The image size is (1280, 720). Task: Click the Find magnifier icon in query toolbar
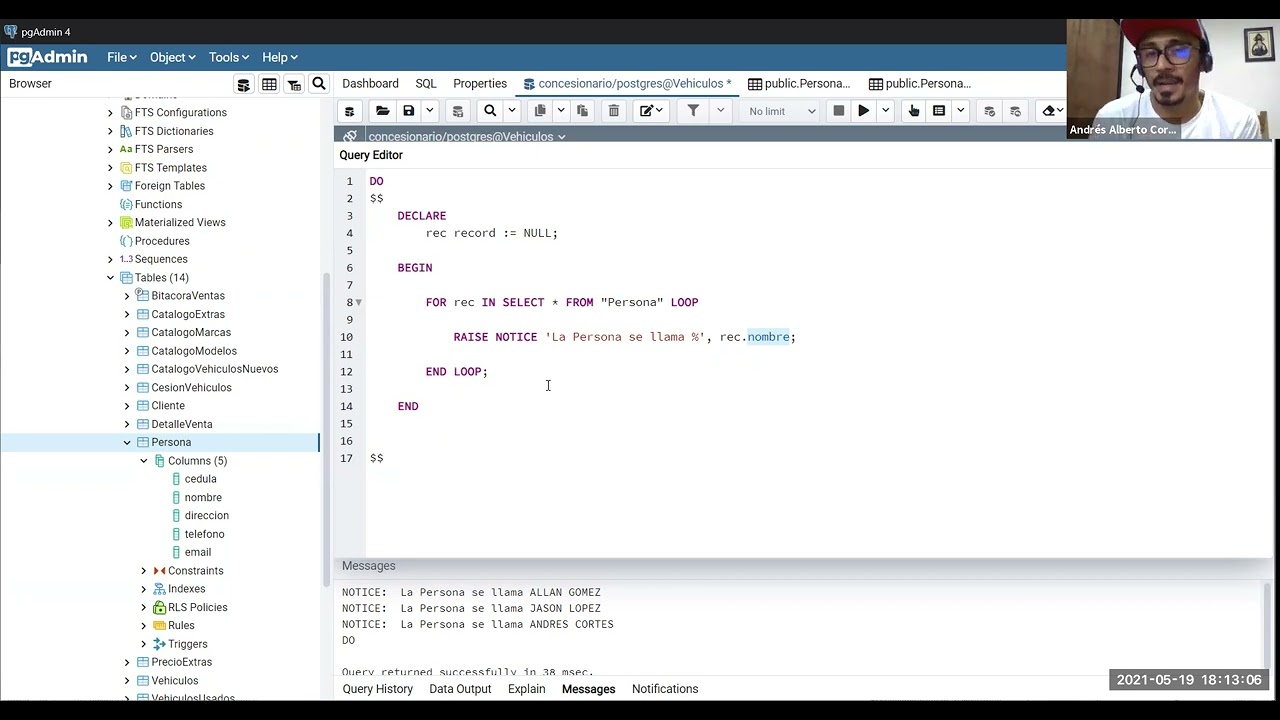click(x=490, y=111)
